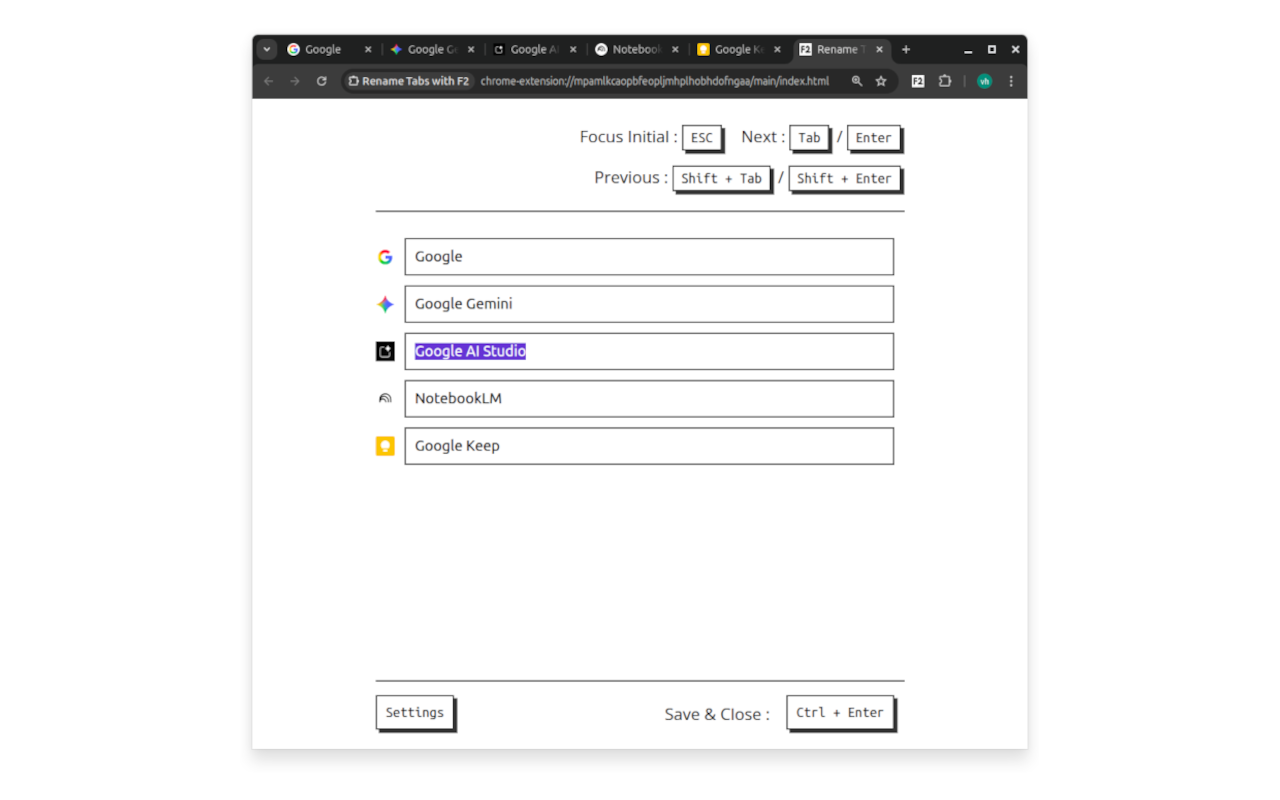1280x800 pixels.
Task: Click the Focus Initial label
Action: (x=628, y=137)
